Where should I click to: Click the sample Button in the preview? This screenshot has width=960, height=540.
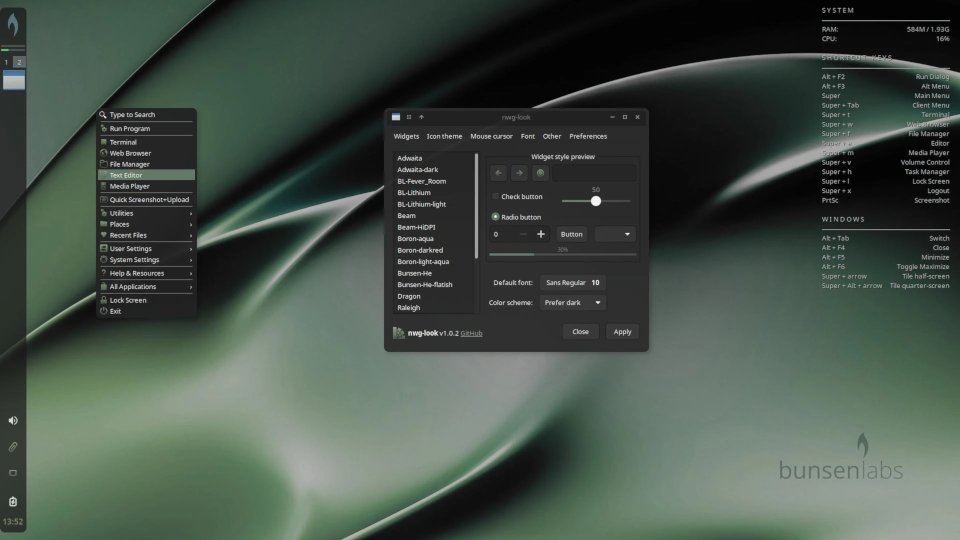coord(571,234)
